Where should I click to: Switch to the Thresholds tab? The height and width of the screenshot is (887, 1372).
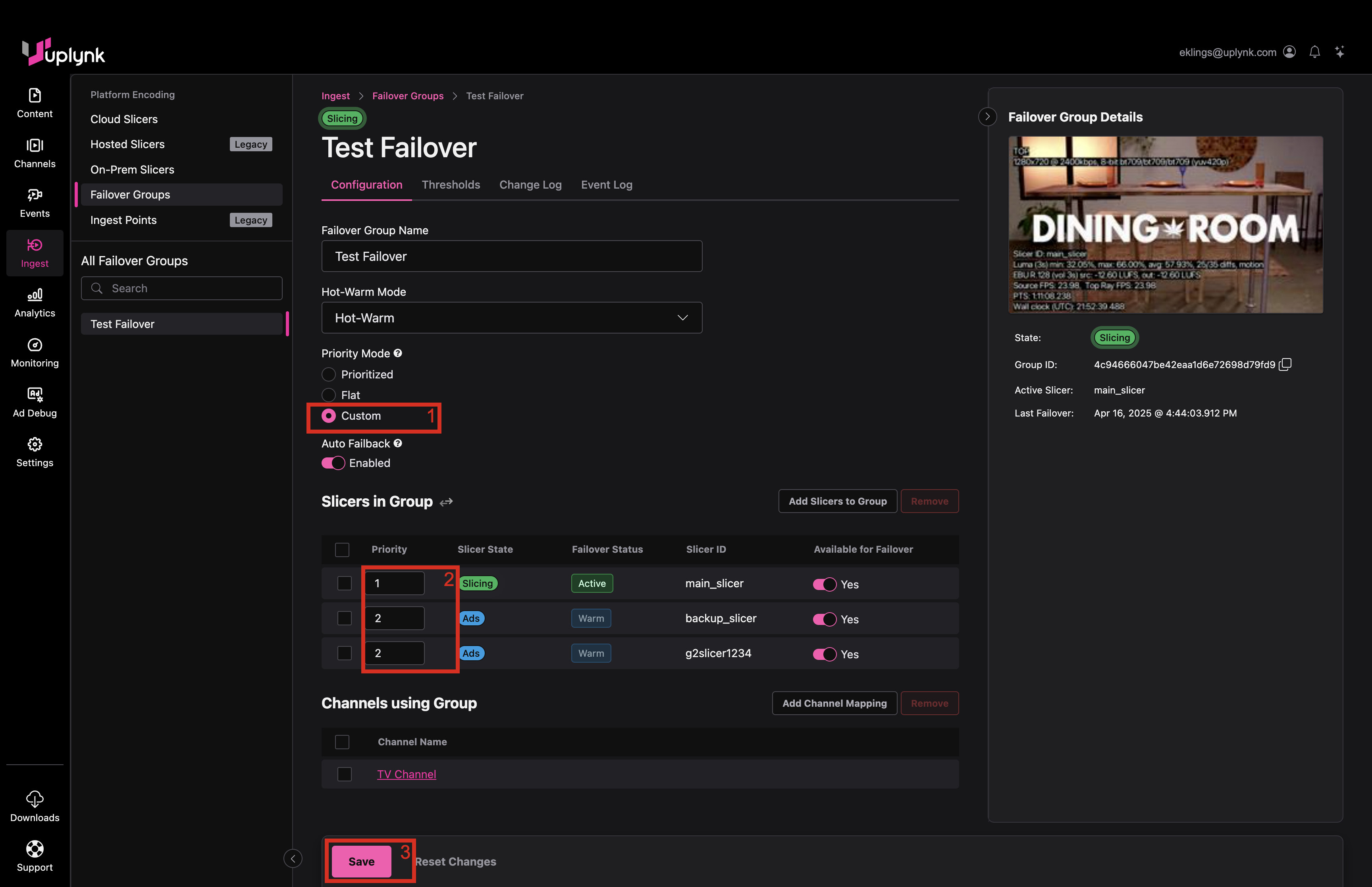point(450,185)
